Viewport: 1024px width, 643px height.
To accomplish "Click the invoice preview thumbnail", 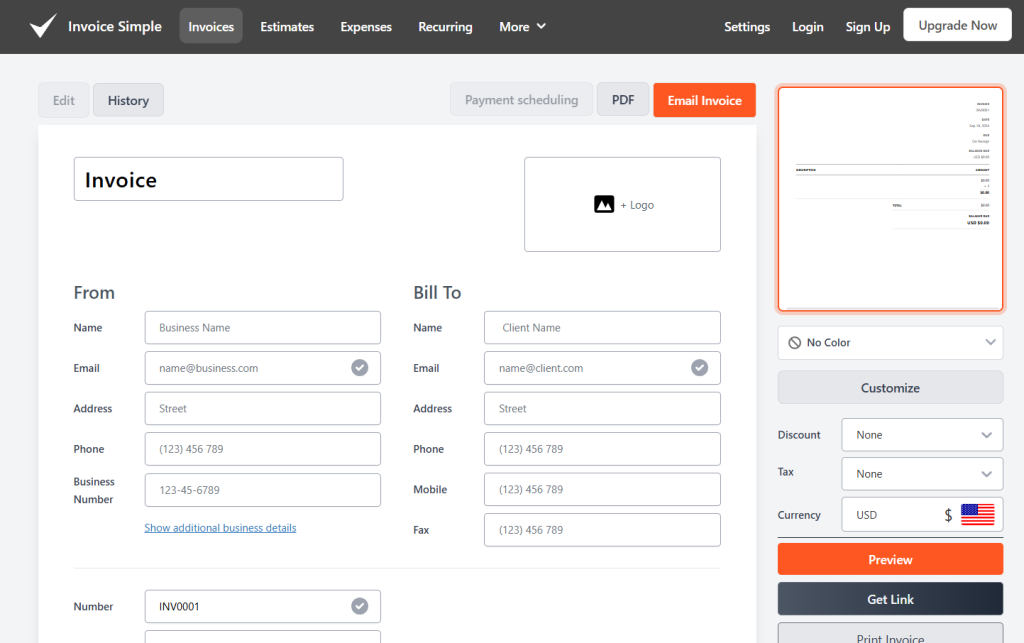I will [x=890, y=198].
